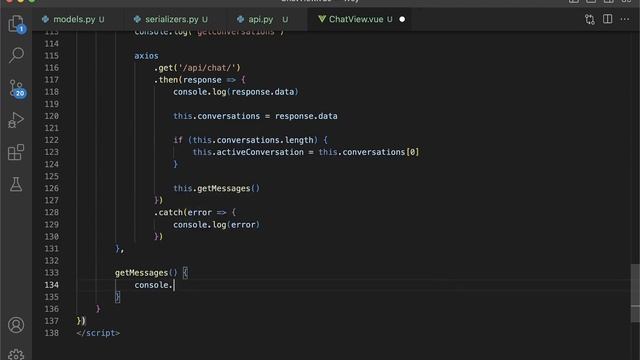Click line number 133
The width and height of the screenshot is (640, 360).
coord(52,273)
